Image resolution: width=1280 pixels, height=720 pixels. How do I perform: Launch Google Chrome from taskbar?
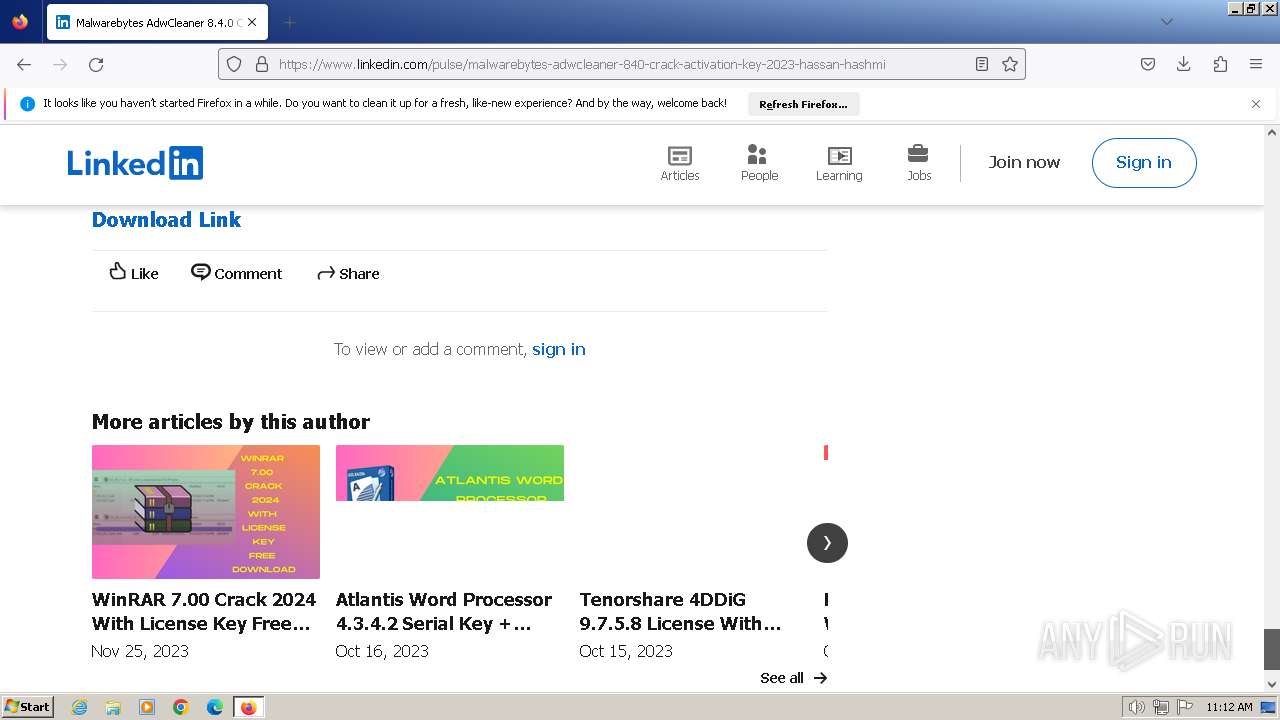point(181,707)
